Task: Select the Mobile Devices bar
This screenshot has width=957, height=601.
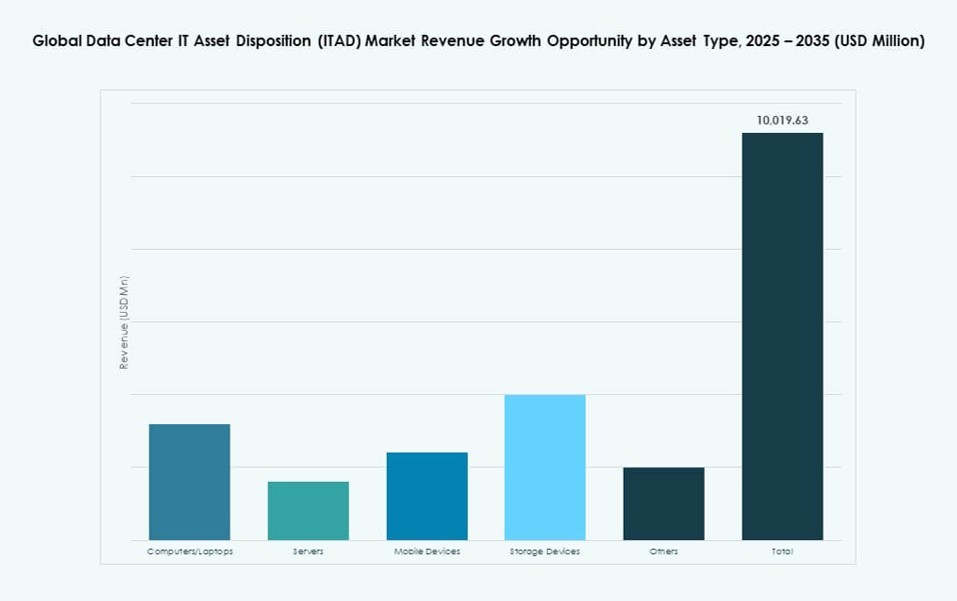Action: 427,495
